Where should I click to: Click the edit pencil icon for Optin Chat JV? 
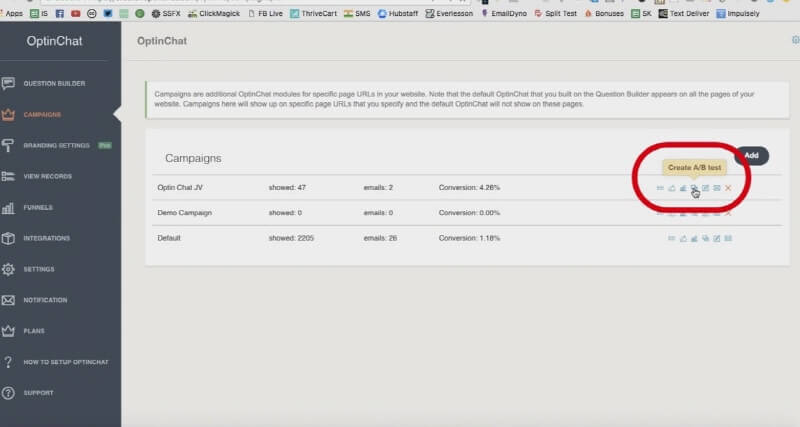pos(706,188)
